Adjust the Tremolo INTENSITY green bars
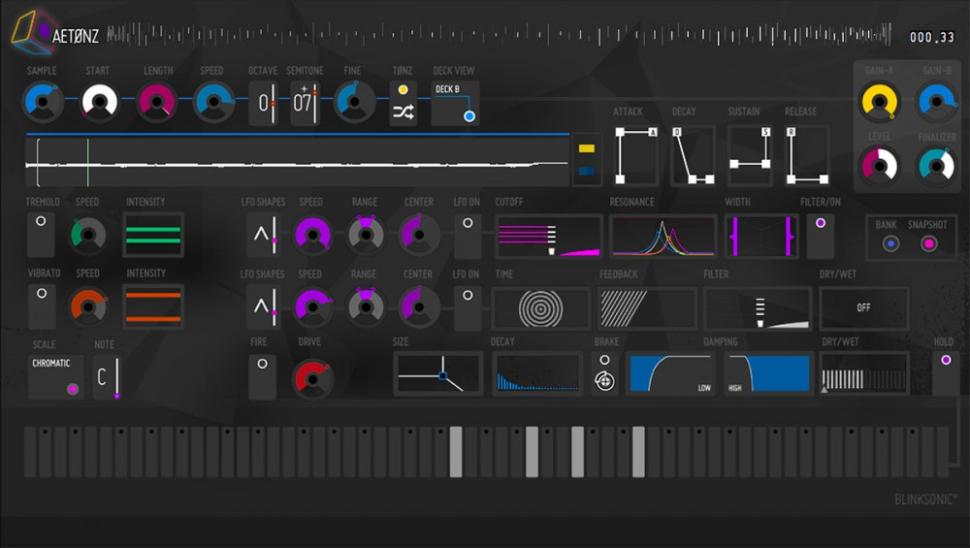 pos(153,234)
